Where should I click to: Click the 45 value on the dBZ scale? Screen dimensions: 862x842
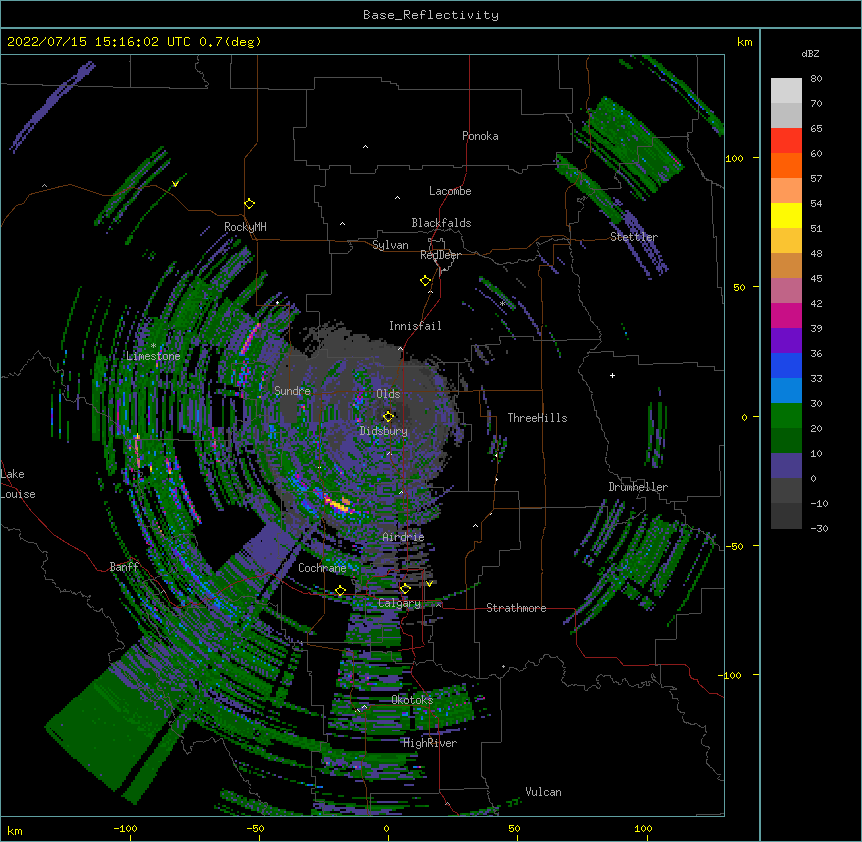coord(816,279)
